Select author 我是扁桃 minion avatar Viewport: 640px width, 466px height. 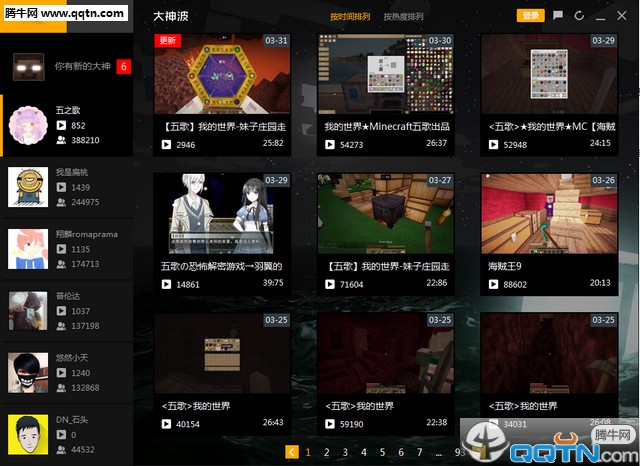tap(28, 187)
